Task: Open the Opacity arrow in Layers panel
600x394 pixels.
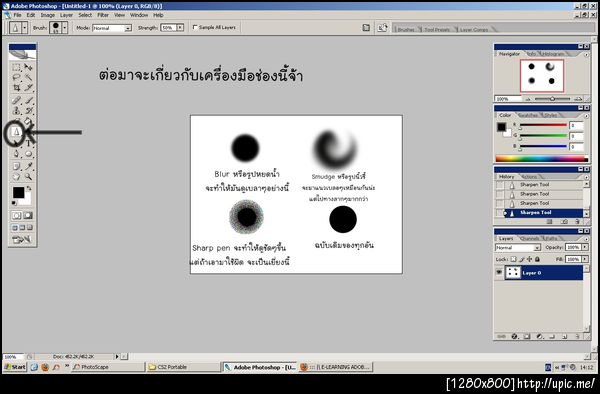Action: (x=585, y=247)
